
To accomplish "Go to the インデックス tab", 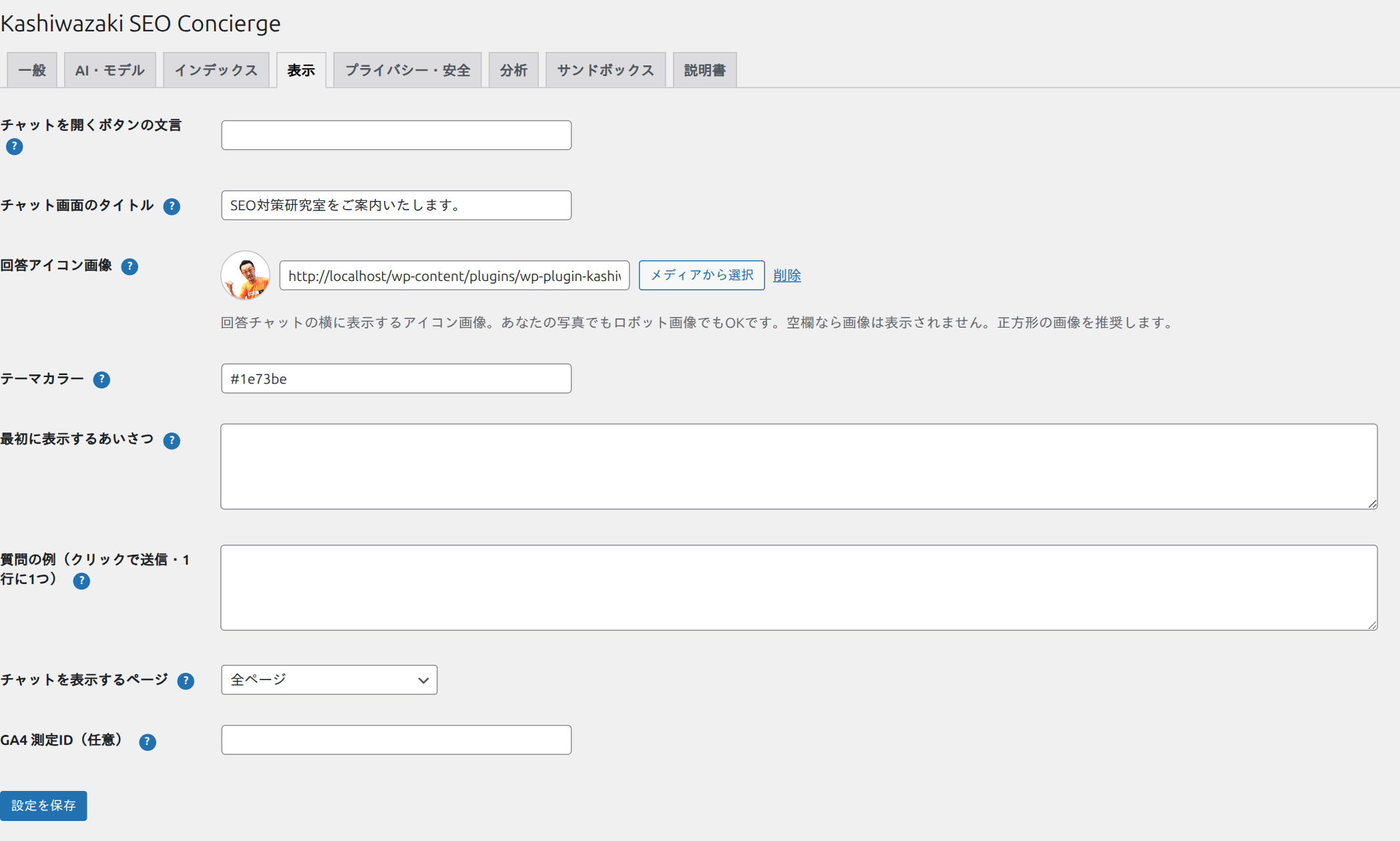I will pos(216,70).
